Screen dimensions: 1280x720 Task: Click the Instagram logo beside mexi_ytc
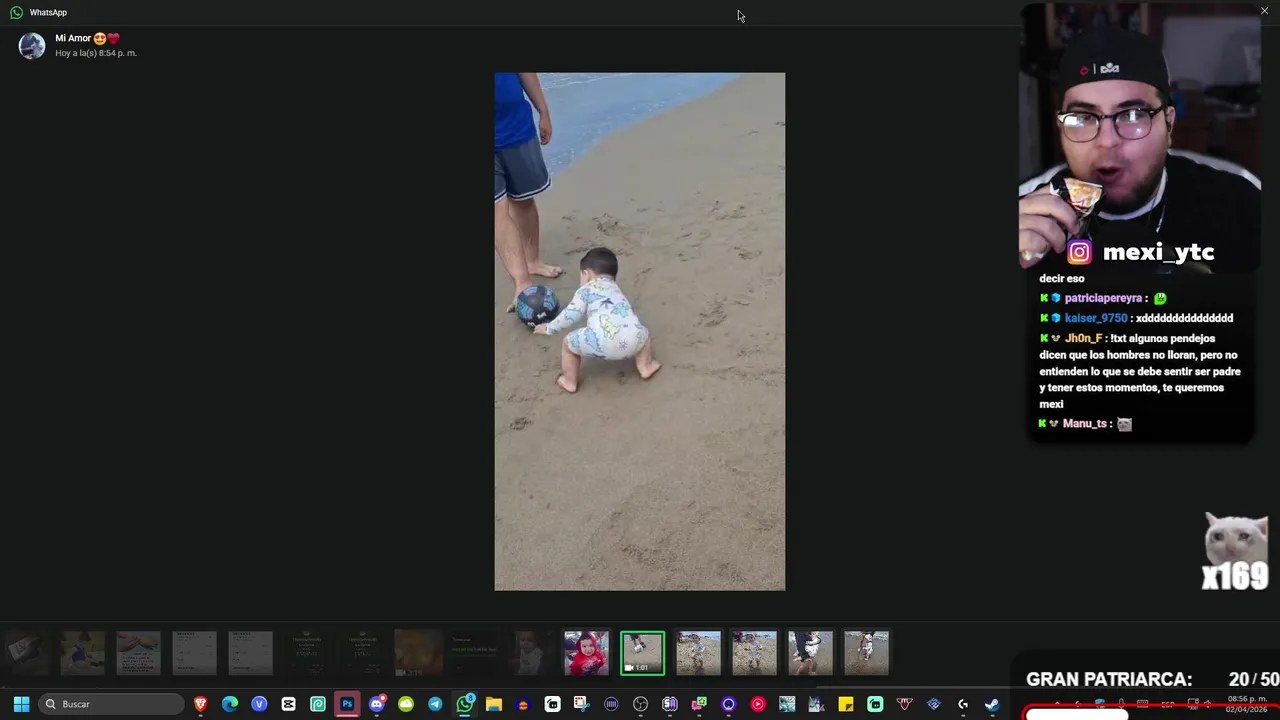coord(1079,252)
